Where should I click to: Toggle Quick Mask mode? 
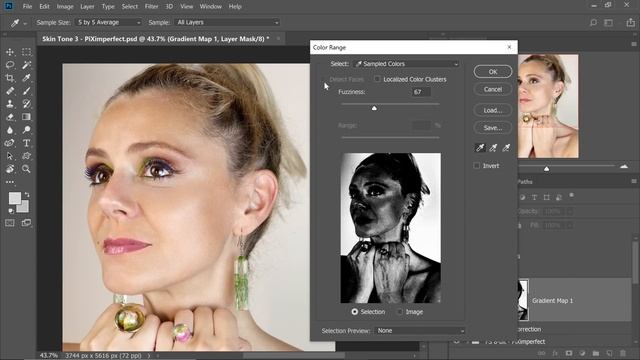(10, 223)
